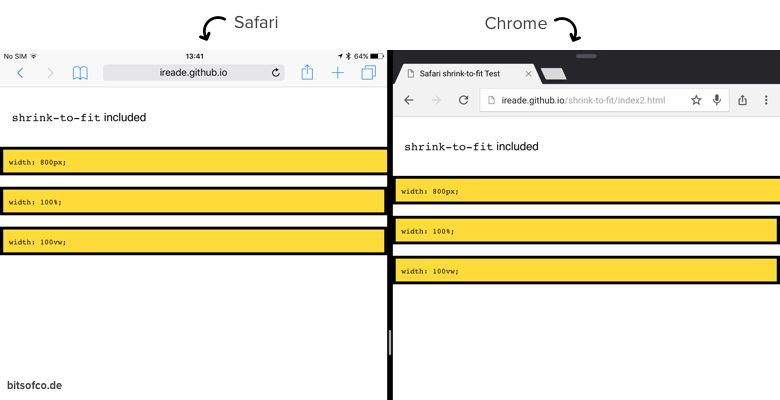Go back in Safari

click(20, 73)
